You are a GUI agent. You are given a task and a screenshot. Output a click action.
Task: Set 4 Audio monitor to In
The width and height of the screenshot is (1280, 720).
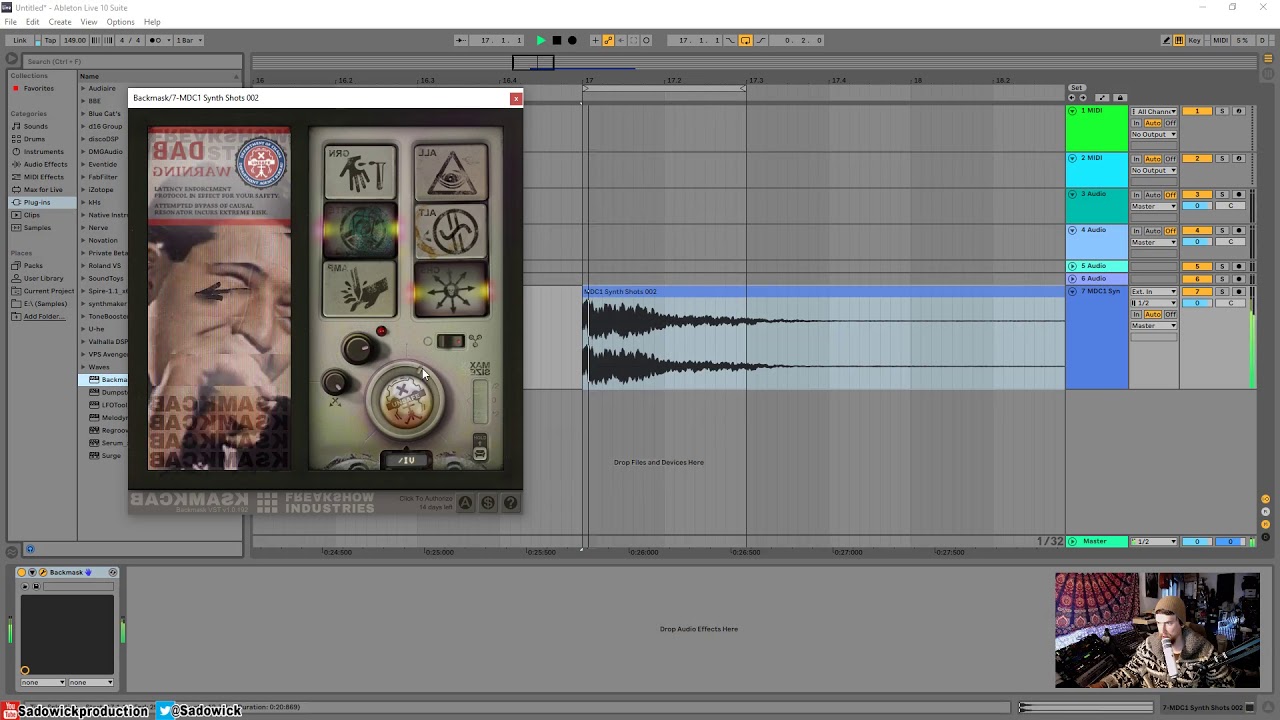(x=1136, y=230)
